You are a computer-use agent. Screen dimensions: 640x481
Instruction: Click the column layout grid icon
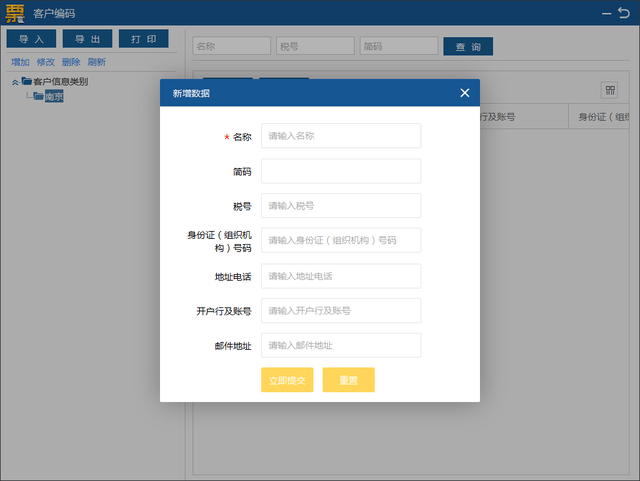610,90
